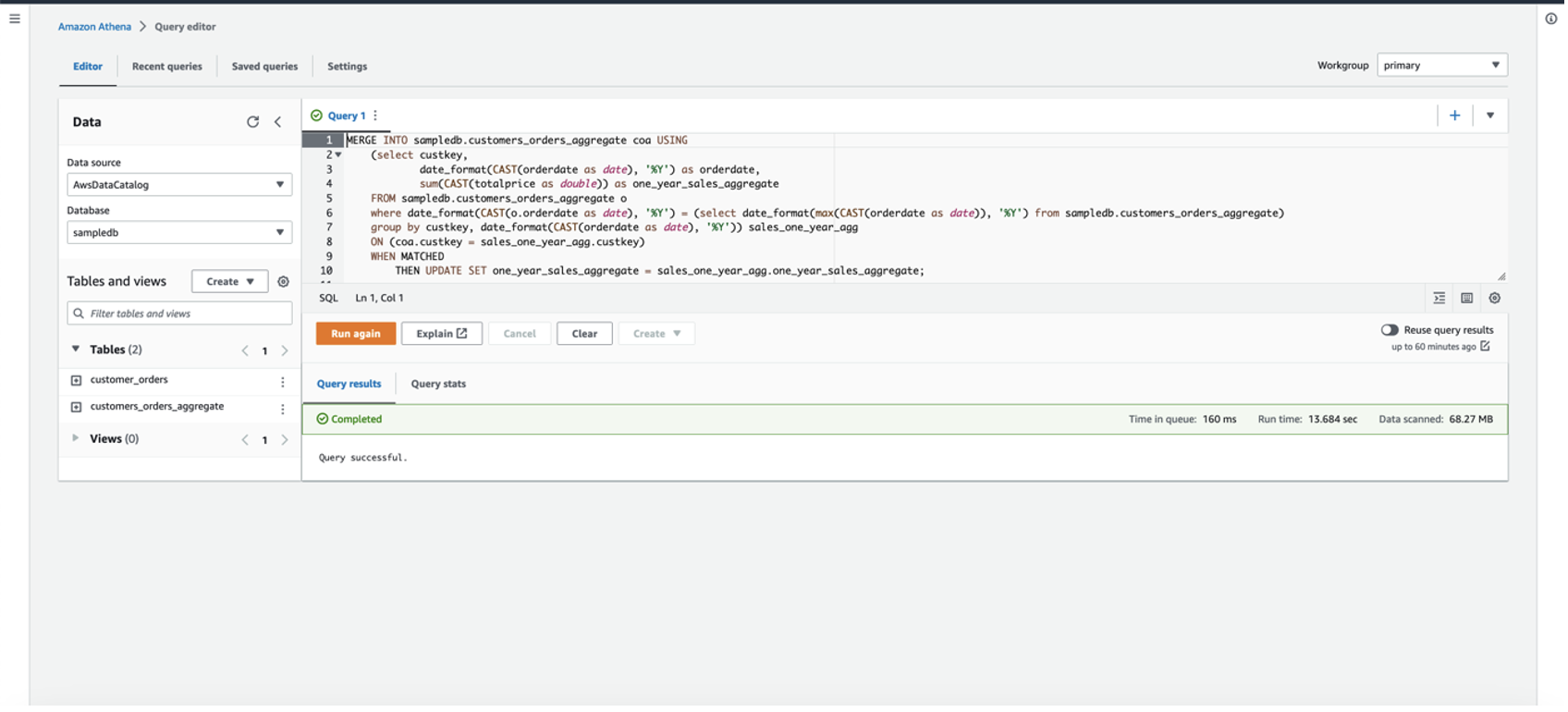Click the customer_orders table name
The width and height of the screenshot is (1568, 712).
coord(129,380)
